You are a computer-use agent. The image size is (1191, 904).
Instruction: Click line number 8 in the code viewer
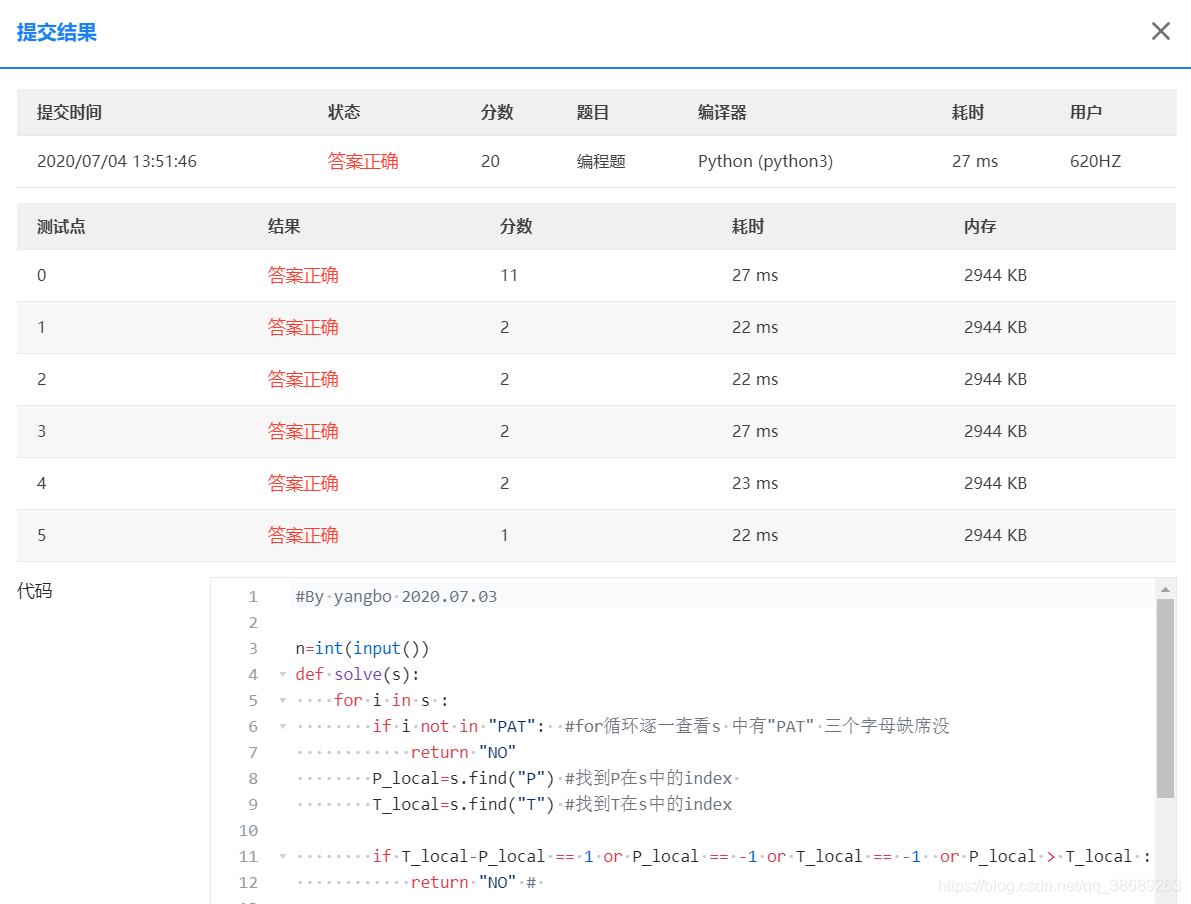coord(252,778)
